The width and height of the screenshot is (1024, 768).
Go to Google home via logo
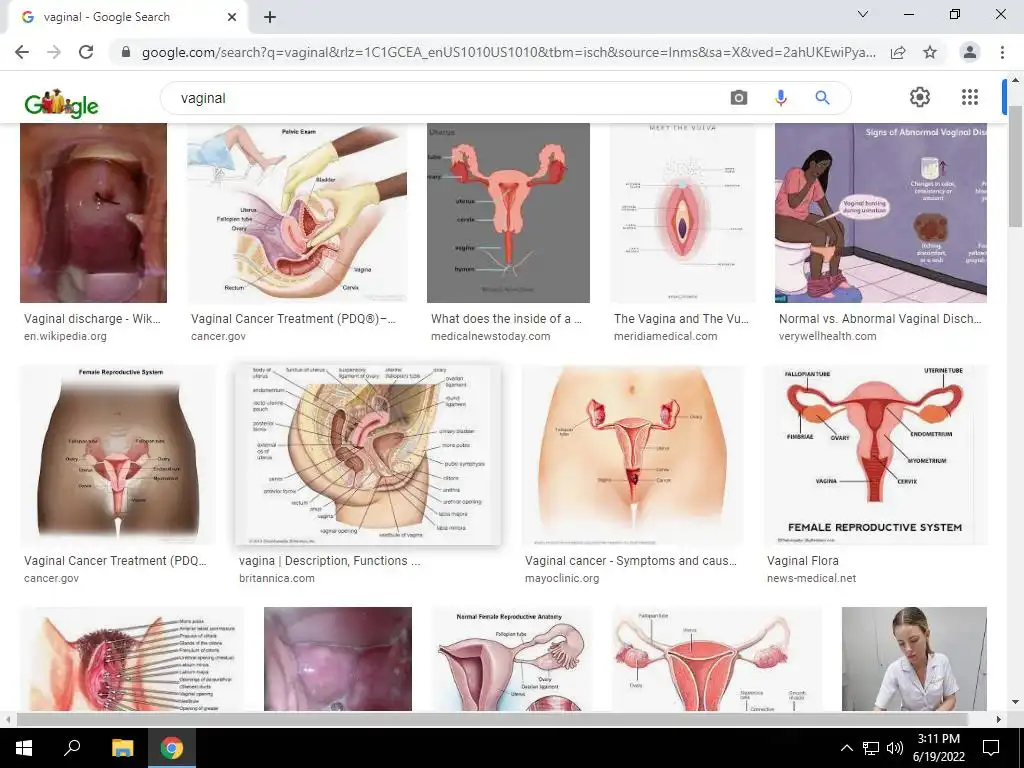(x=61, y=103)
